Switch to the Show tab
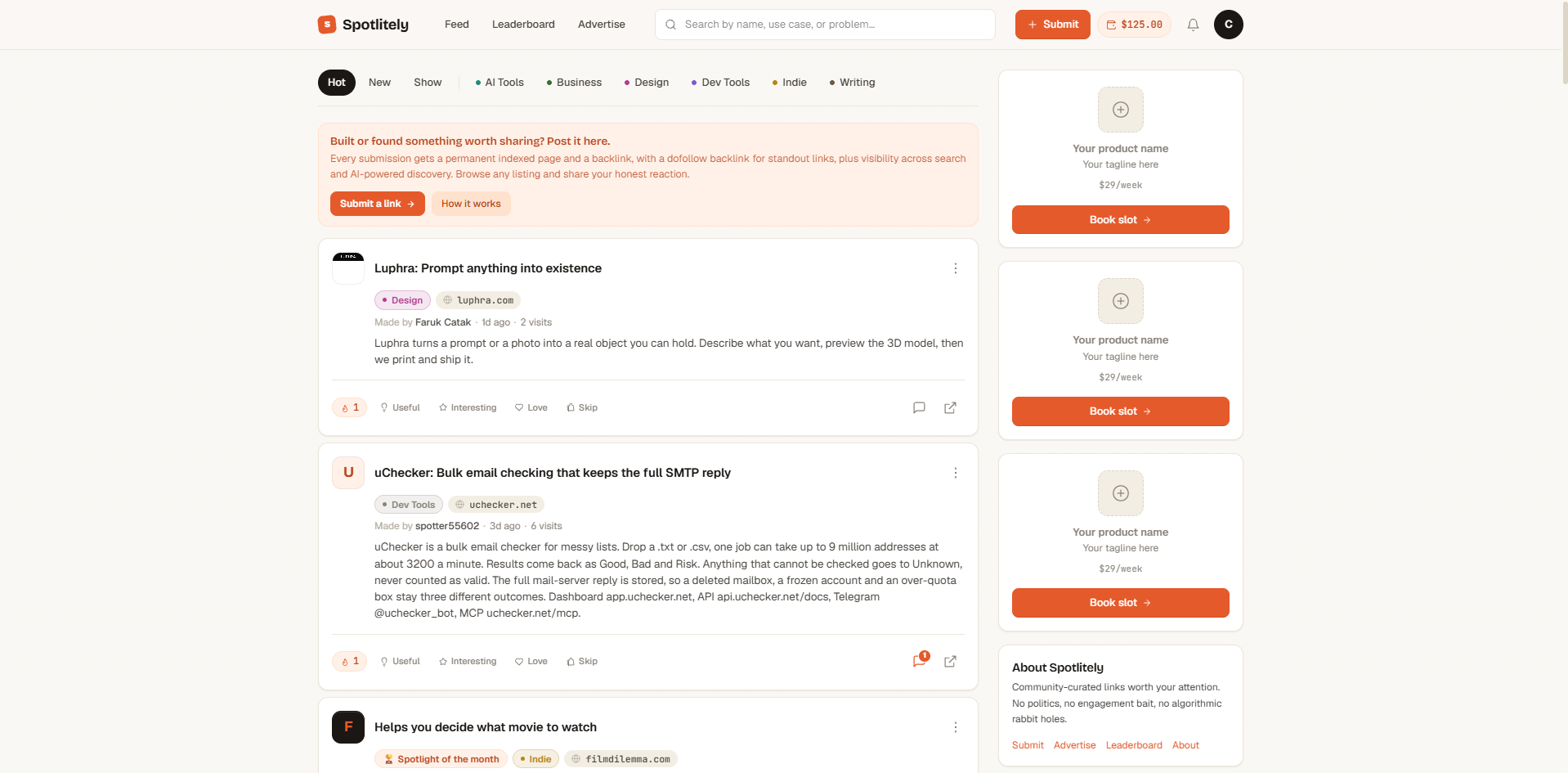 point(428,83)
